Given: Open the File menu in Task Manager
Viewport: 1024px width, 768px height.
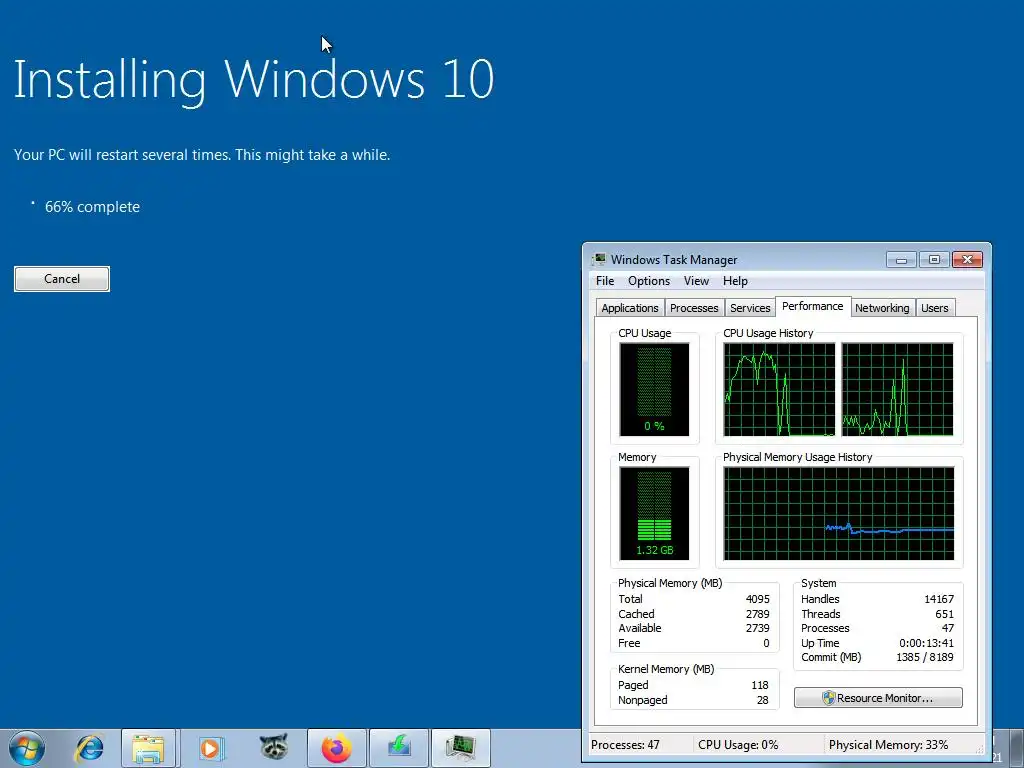Looking at the screenshot, I should (x=605, y=281).
